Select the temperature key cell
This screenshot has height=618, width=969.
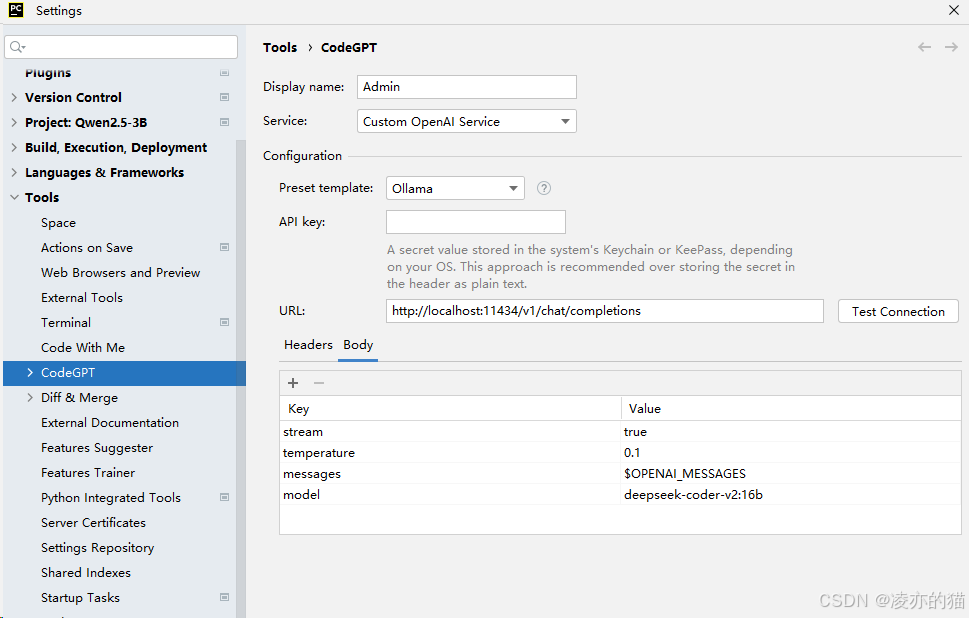tap(451, 452)
